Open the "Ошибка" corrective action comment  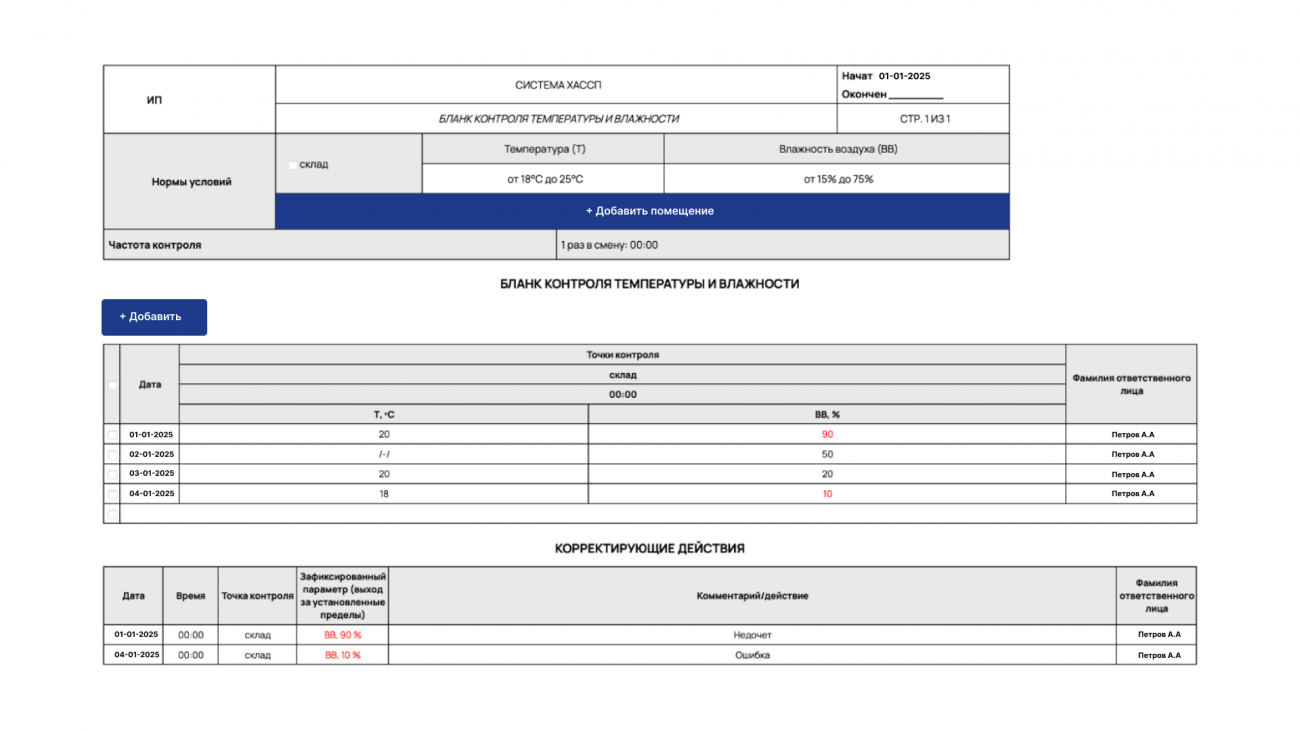(x=752, y=655)
